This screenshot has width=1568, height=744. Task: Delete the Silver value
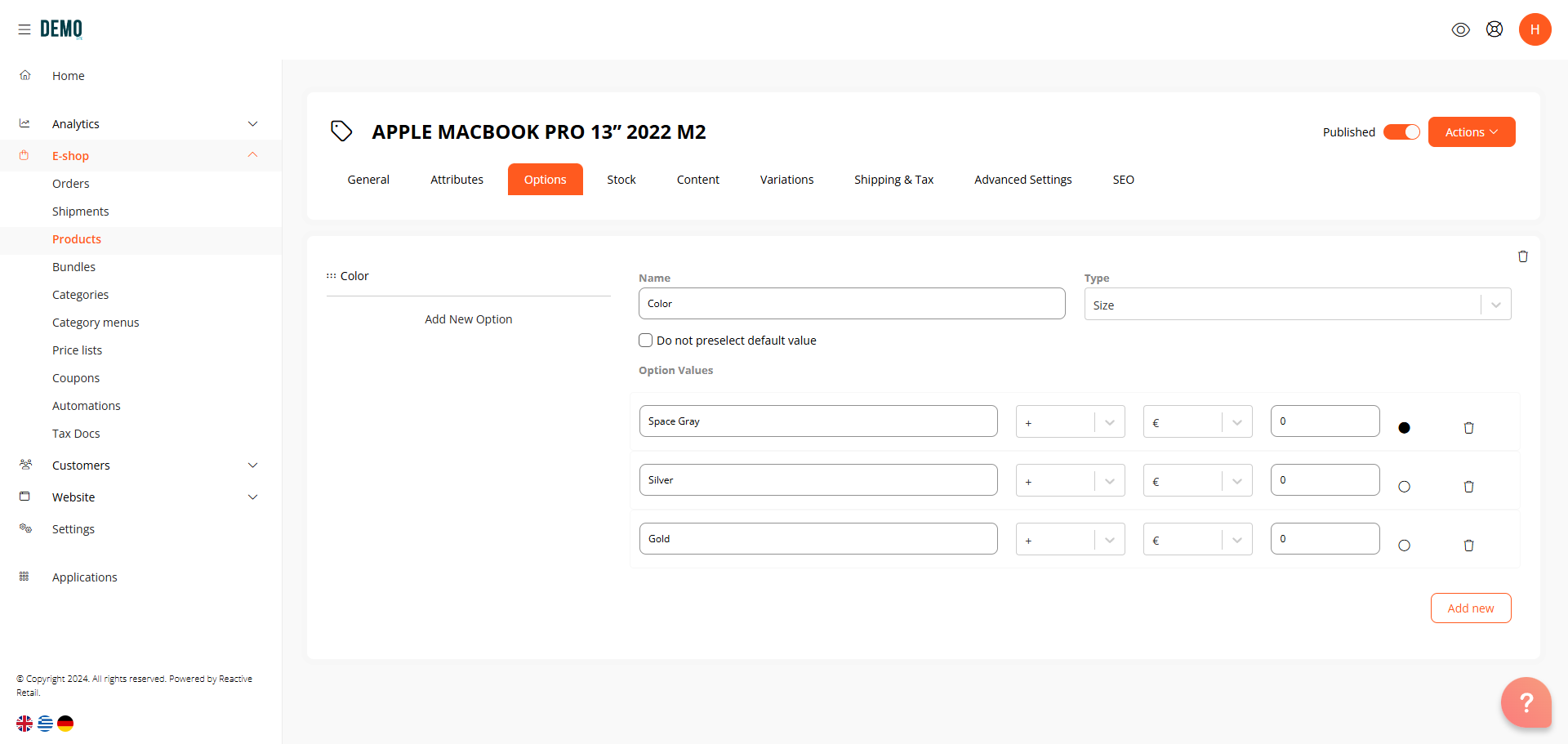[1468, 487]
